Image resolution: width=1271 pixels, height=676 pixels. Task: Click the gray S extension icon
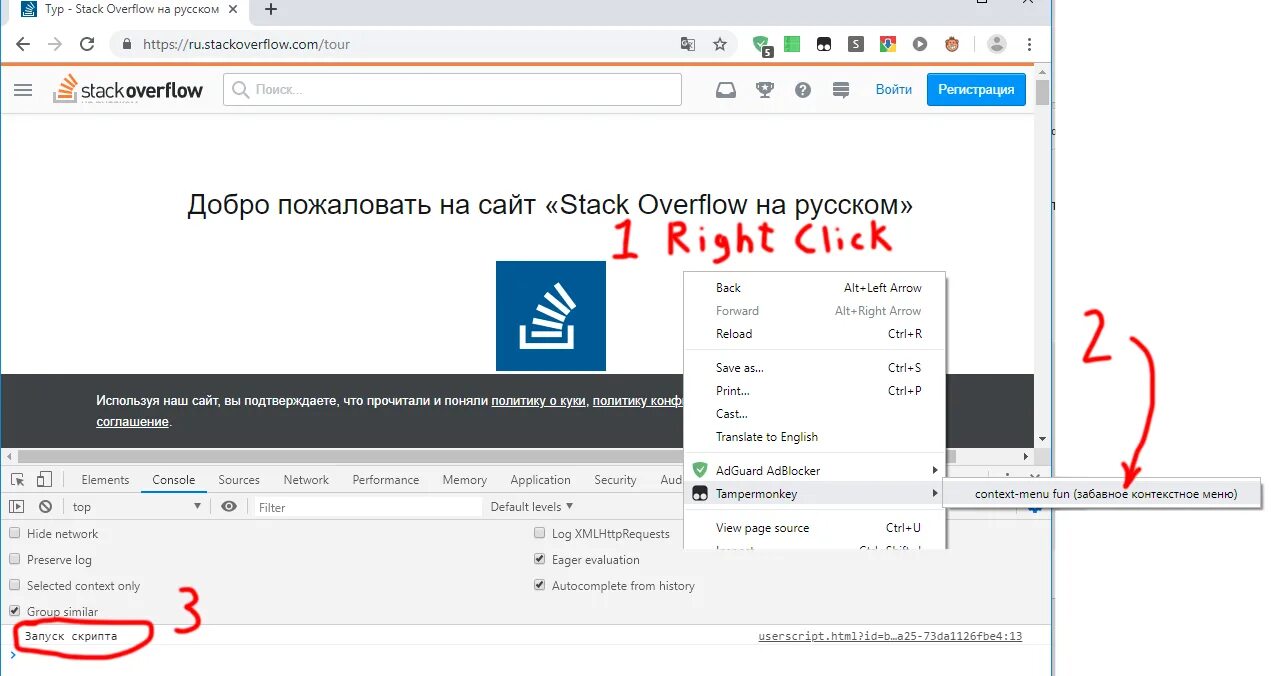pyautogui.click(x=856, y=44)
